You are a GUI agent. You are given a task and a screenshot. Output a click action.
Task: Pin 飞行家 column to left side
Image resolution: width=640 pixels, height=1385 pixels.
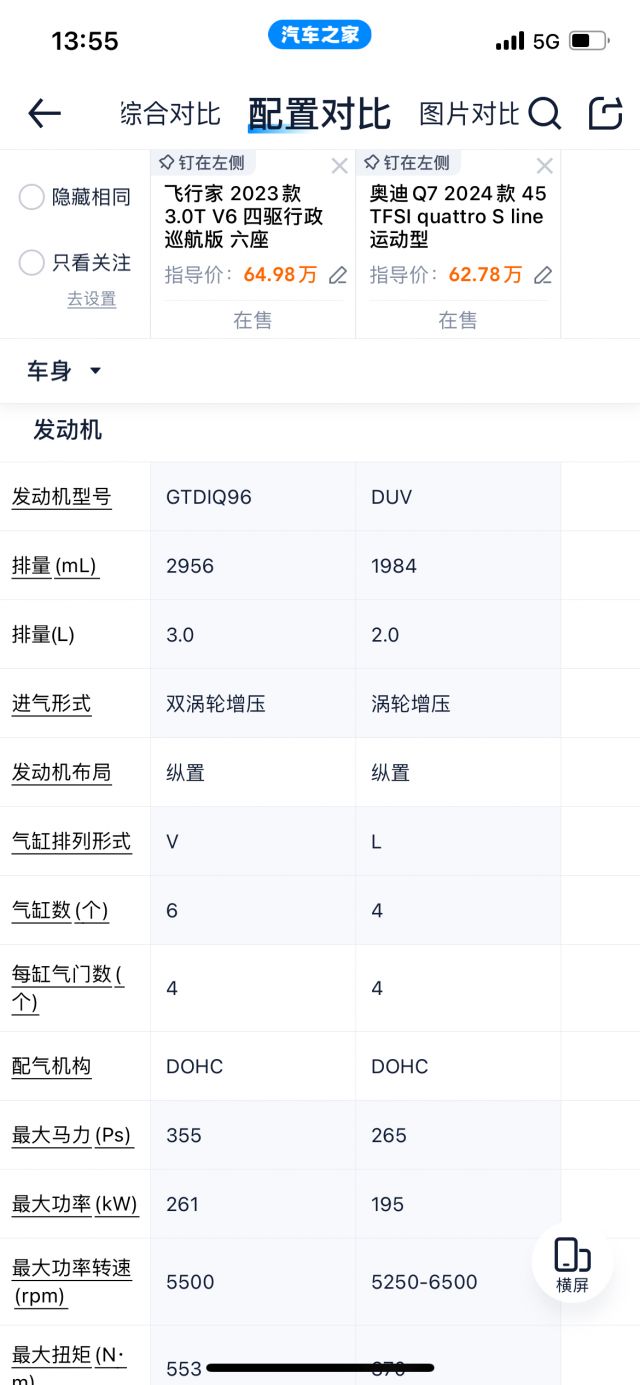(202, 163)
